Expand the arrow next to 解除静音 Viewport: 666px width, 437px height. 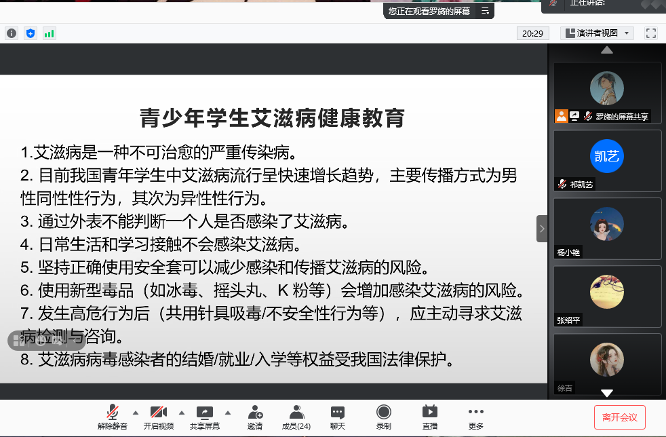click(128, 411)
